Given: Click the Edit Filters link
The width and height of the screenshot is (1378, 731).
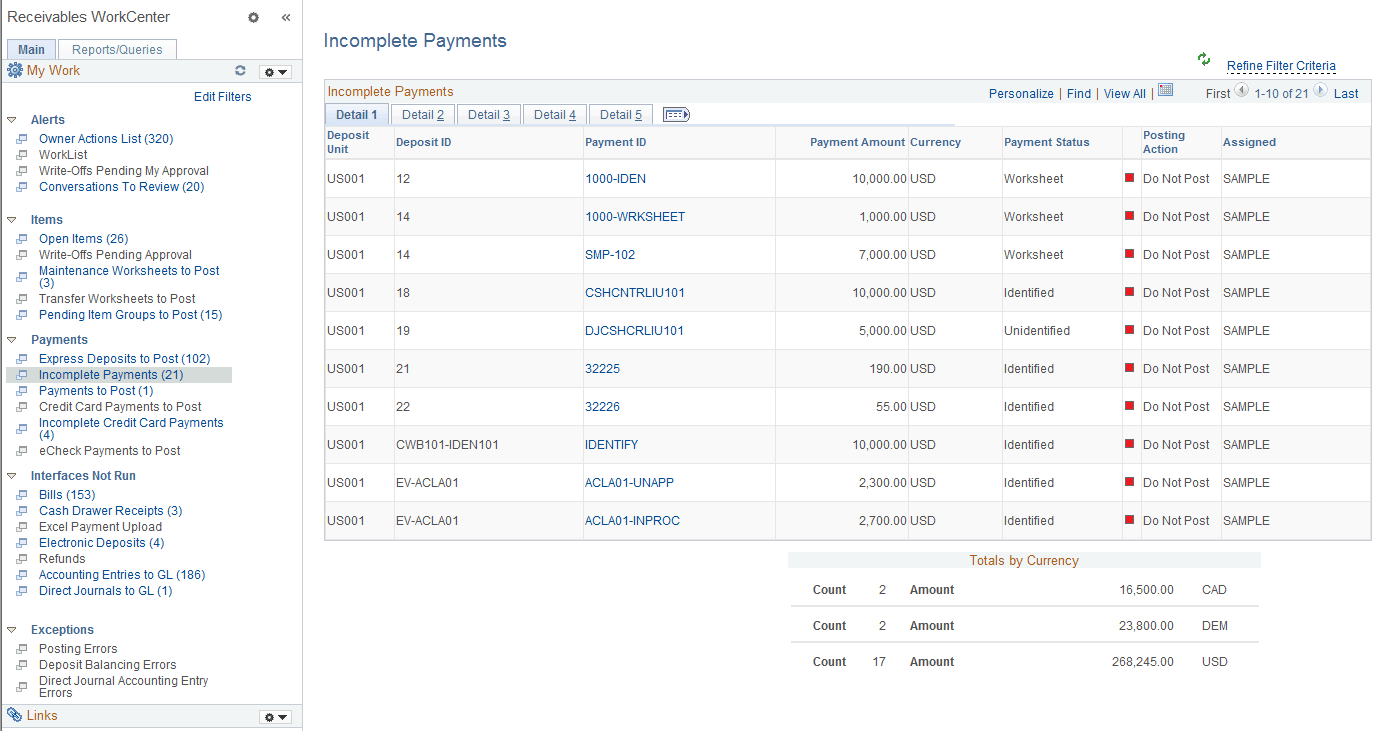Looking at the screenshot, I should (222, 96).
